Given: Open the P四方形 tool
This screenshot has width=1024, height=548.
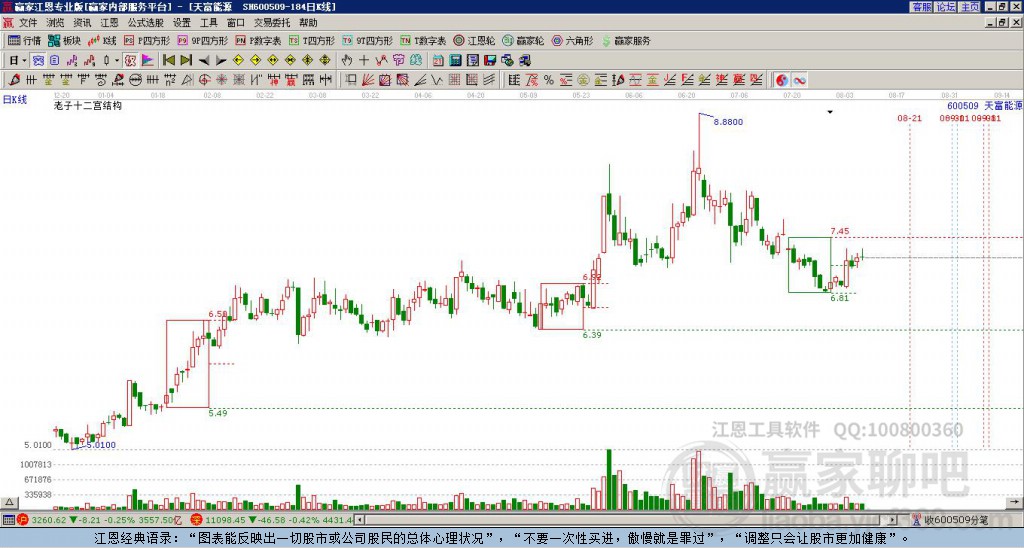Looking at the screenshot, I should 147,40.
